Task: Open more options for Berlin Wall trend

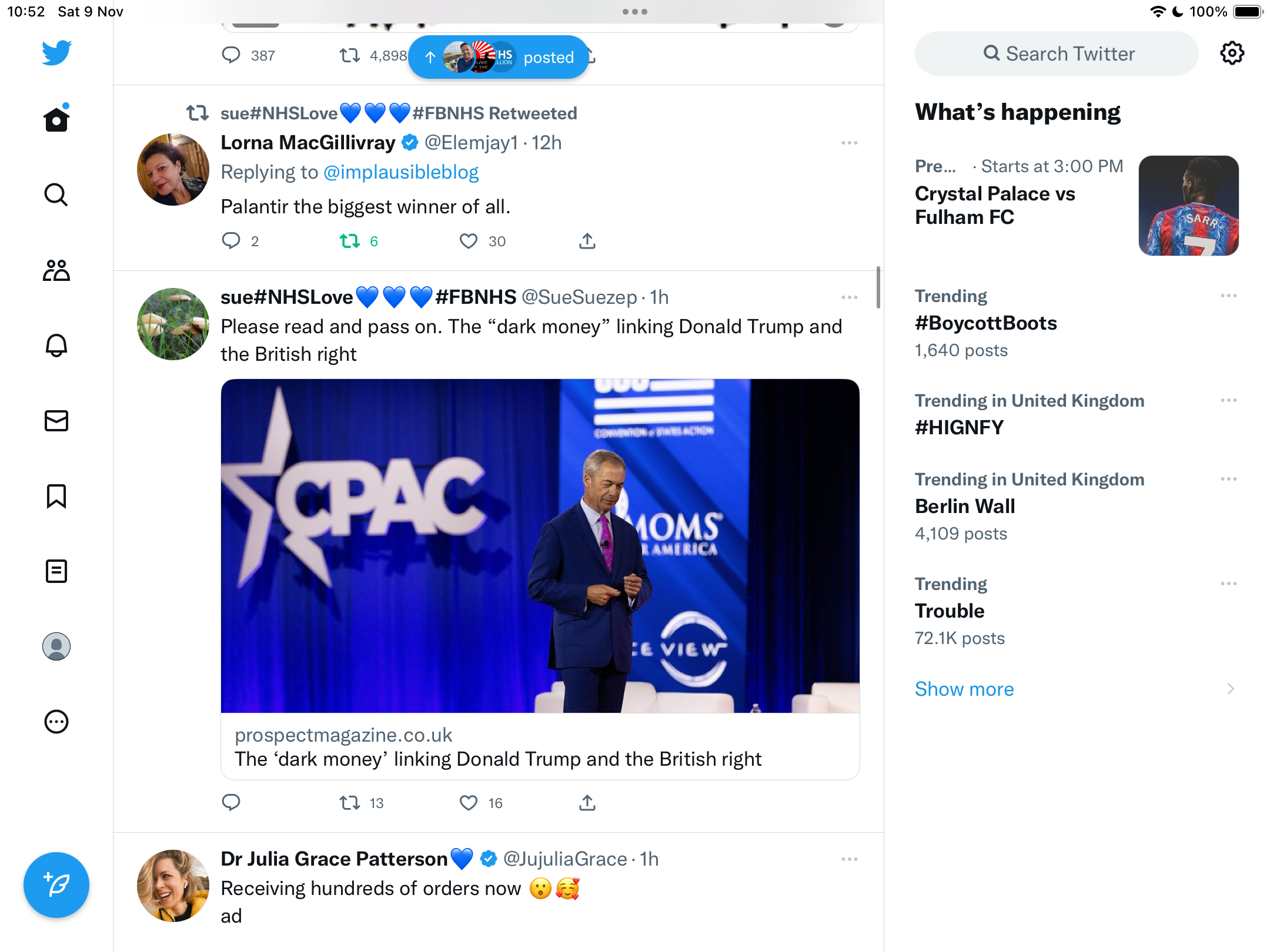Action: pos(1228,479)
